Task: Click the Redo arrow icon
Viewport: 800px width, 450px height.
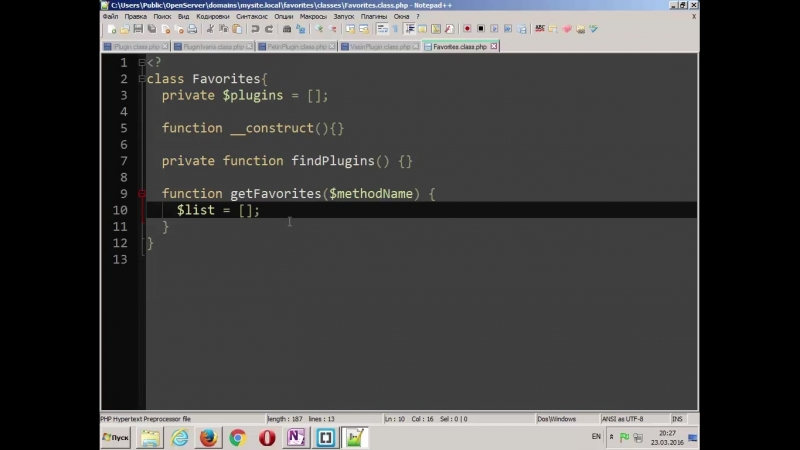Action: point(269,29)
